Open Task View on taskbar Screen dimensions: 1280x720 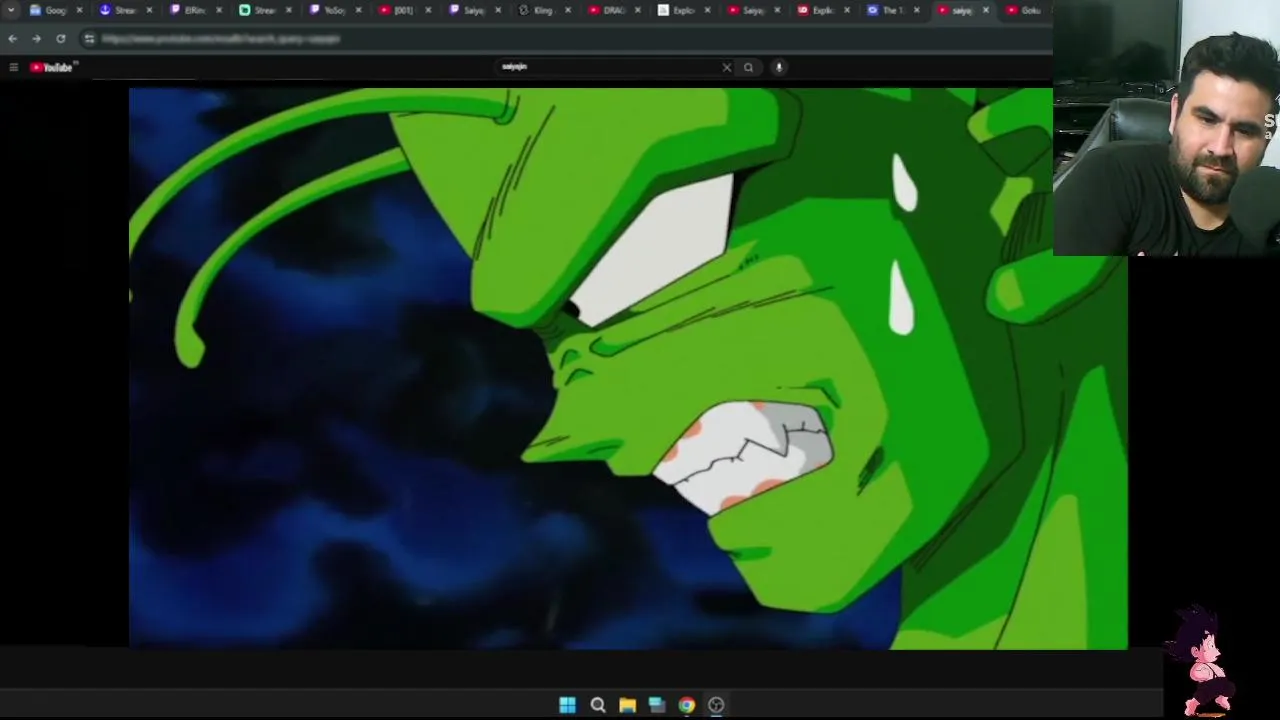click(x=657, y=705)
